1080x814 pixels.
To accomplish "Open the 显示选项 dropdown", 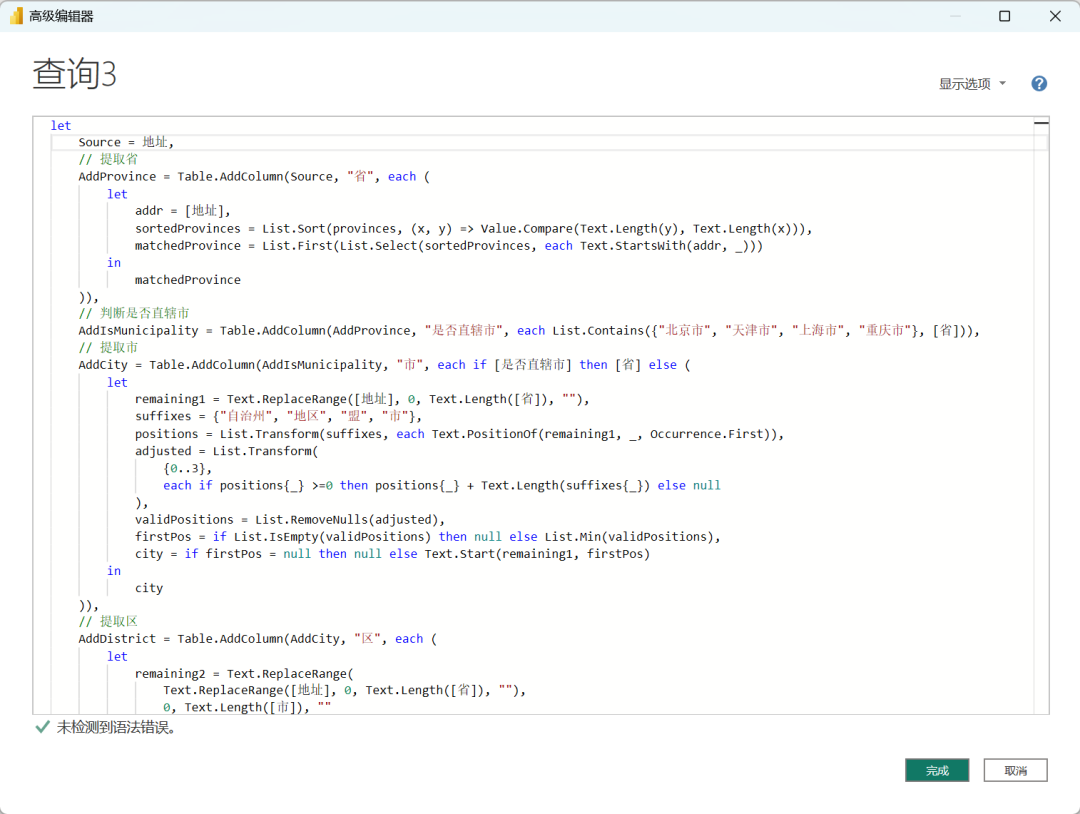I will [x=973, y=83].
